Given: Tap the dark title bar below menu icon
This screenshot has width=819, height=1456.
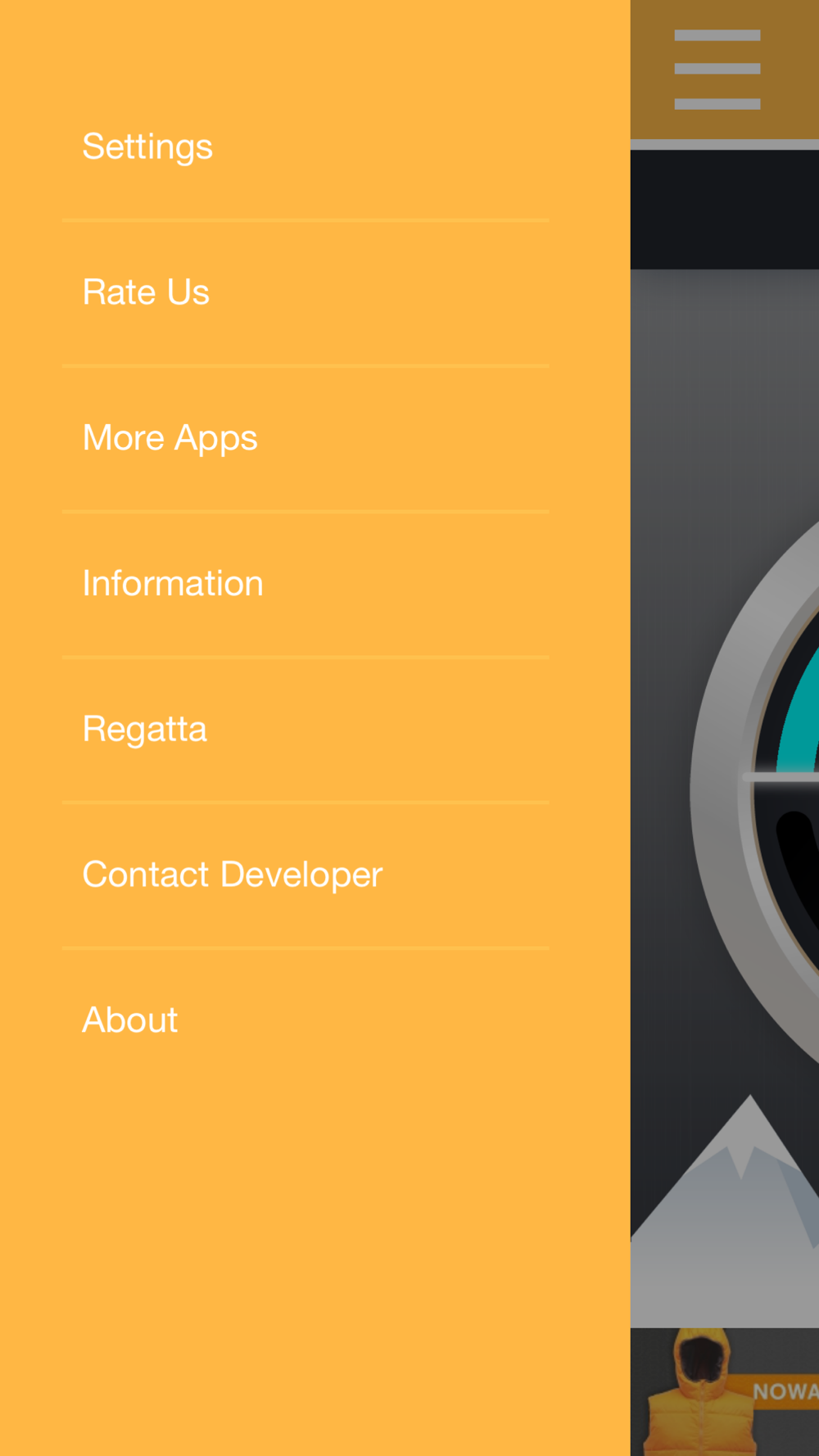Looking at the screenshot, I should (725, 210).
